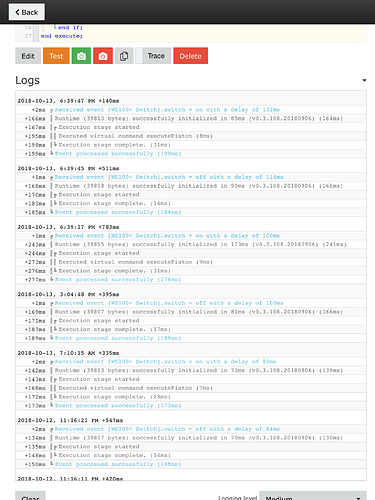Clear the logs with Clear button
This screenshot has width=375, height=500.
click(x=30, y=496)
